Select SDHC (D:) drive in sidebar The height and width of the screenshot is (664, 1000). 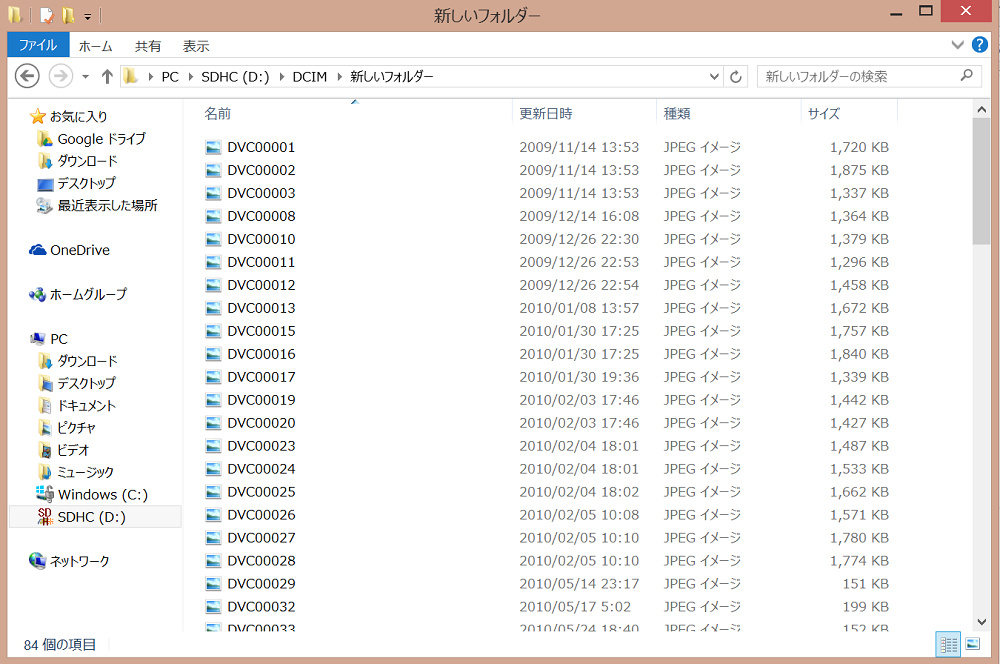point(91,517)
